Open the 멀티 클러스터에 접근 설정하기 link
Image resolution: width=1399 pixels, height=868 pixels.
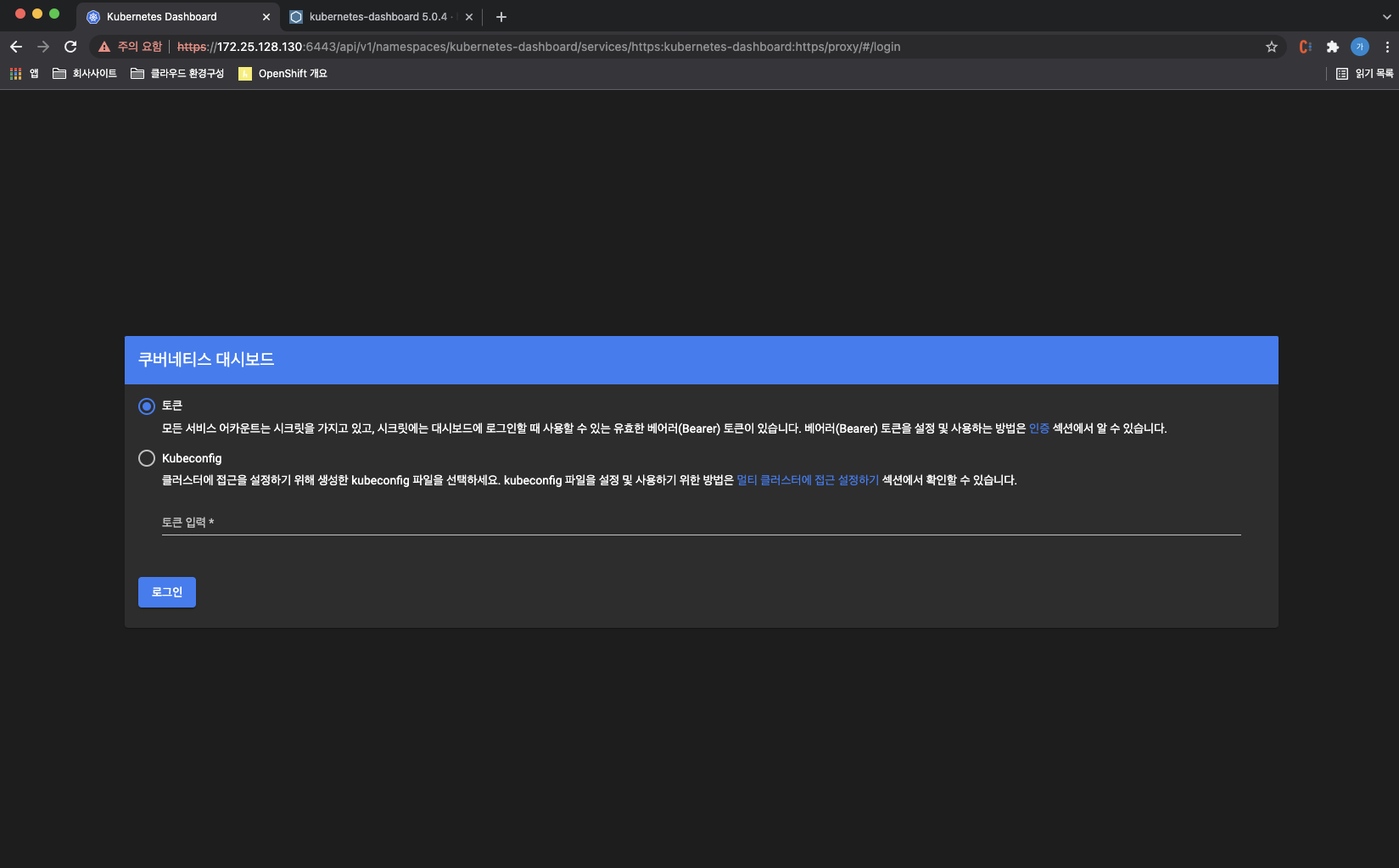point(808,480)
